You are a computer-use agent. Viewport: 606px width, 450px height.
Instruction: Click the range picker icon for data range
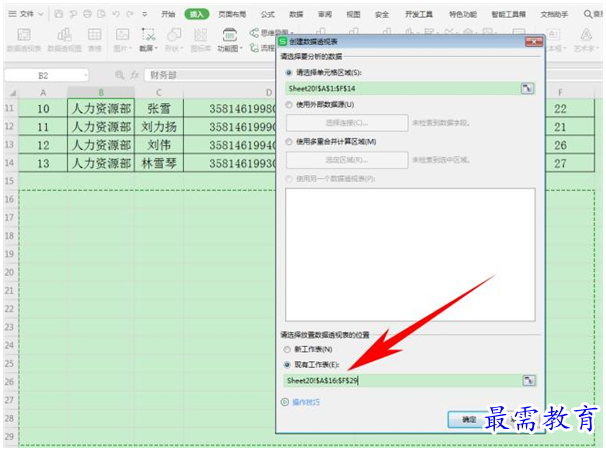pos(527,89)
